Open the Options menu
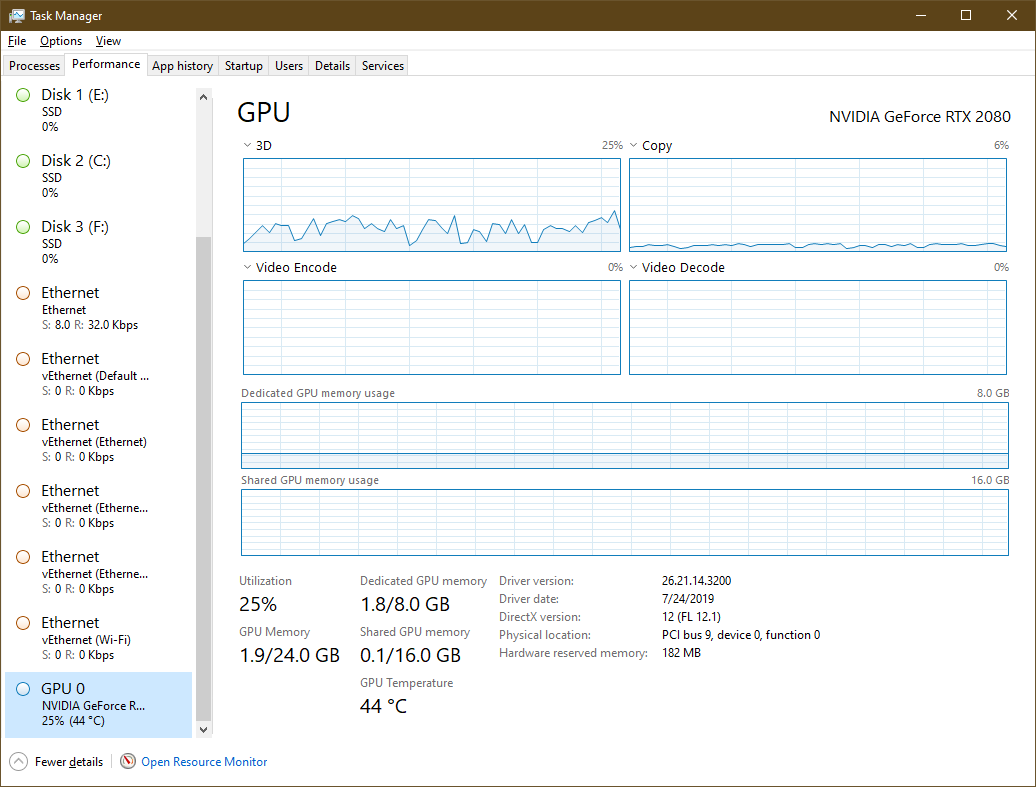Viewport: 1036px width, 787px height. tap(61, 41)
